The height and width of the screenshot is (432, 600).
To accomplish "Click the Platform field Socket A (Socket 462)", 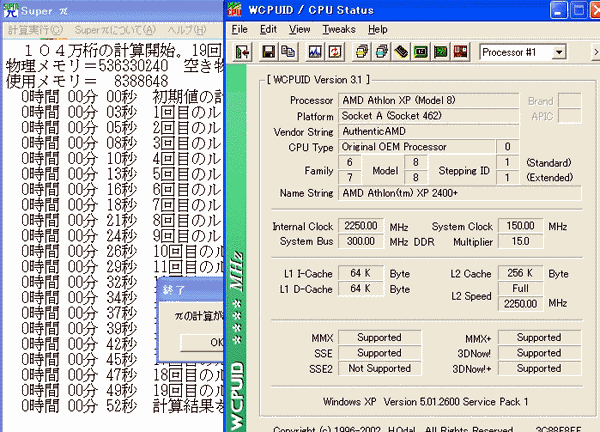I will point(429,116).
